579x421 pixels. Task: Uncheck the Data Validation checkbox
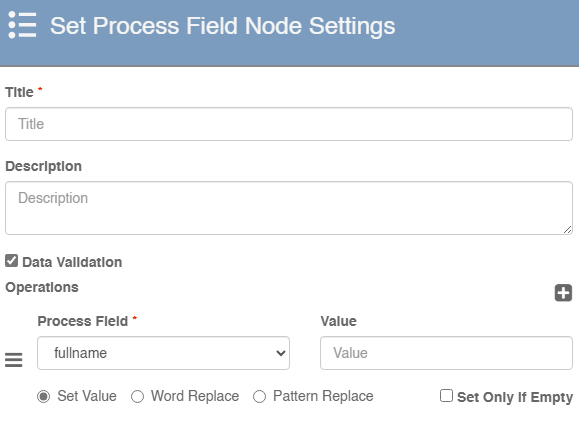[x=11, y=261]
